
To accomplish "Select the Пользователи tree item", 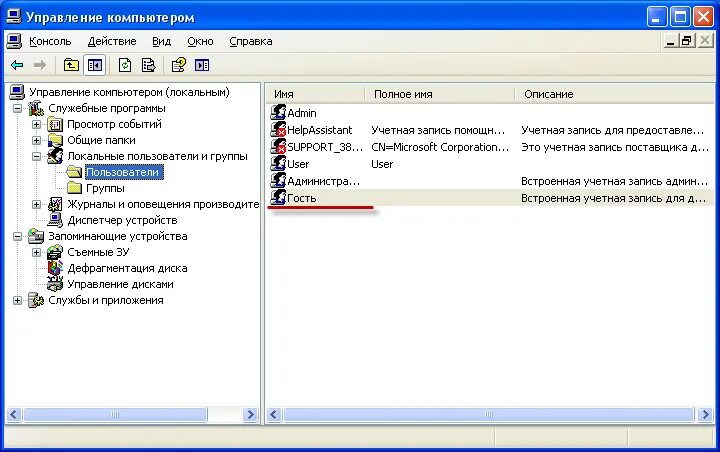I will 124,172.
